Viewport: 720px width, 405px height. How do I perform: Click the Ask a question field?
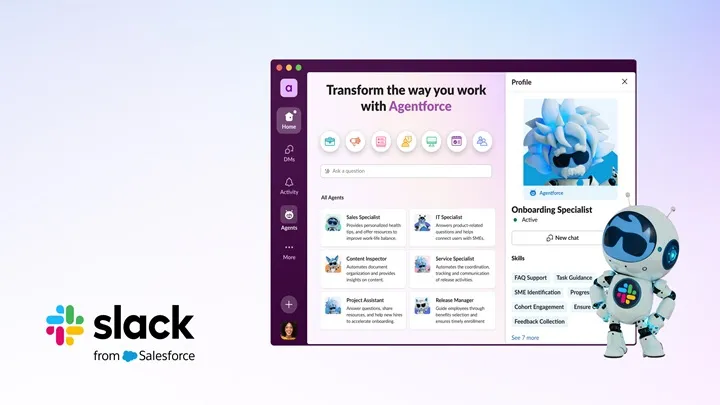pyautogui.click(x=407, y=171)
